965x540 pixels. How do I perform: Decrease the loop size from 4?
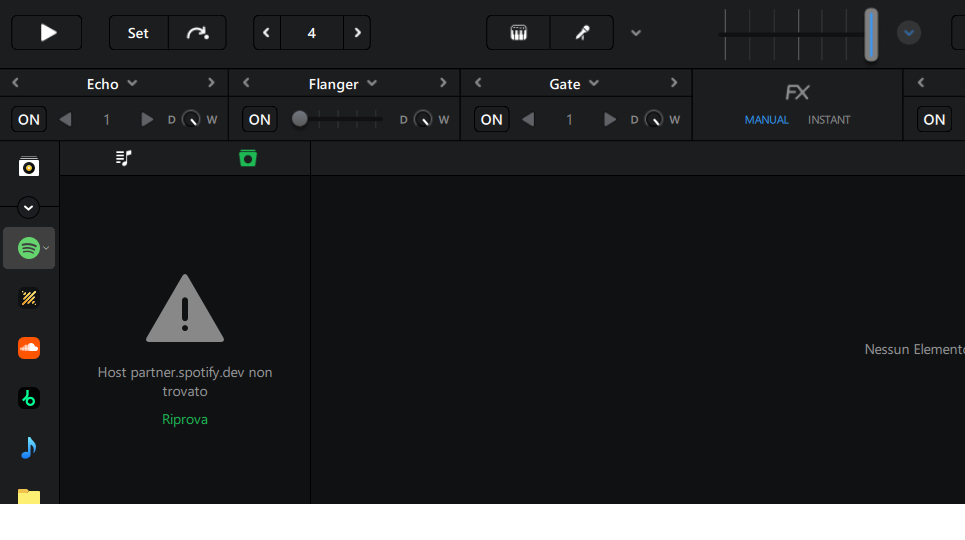point(266,33)
